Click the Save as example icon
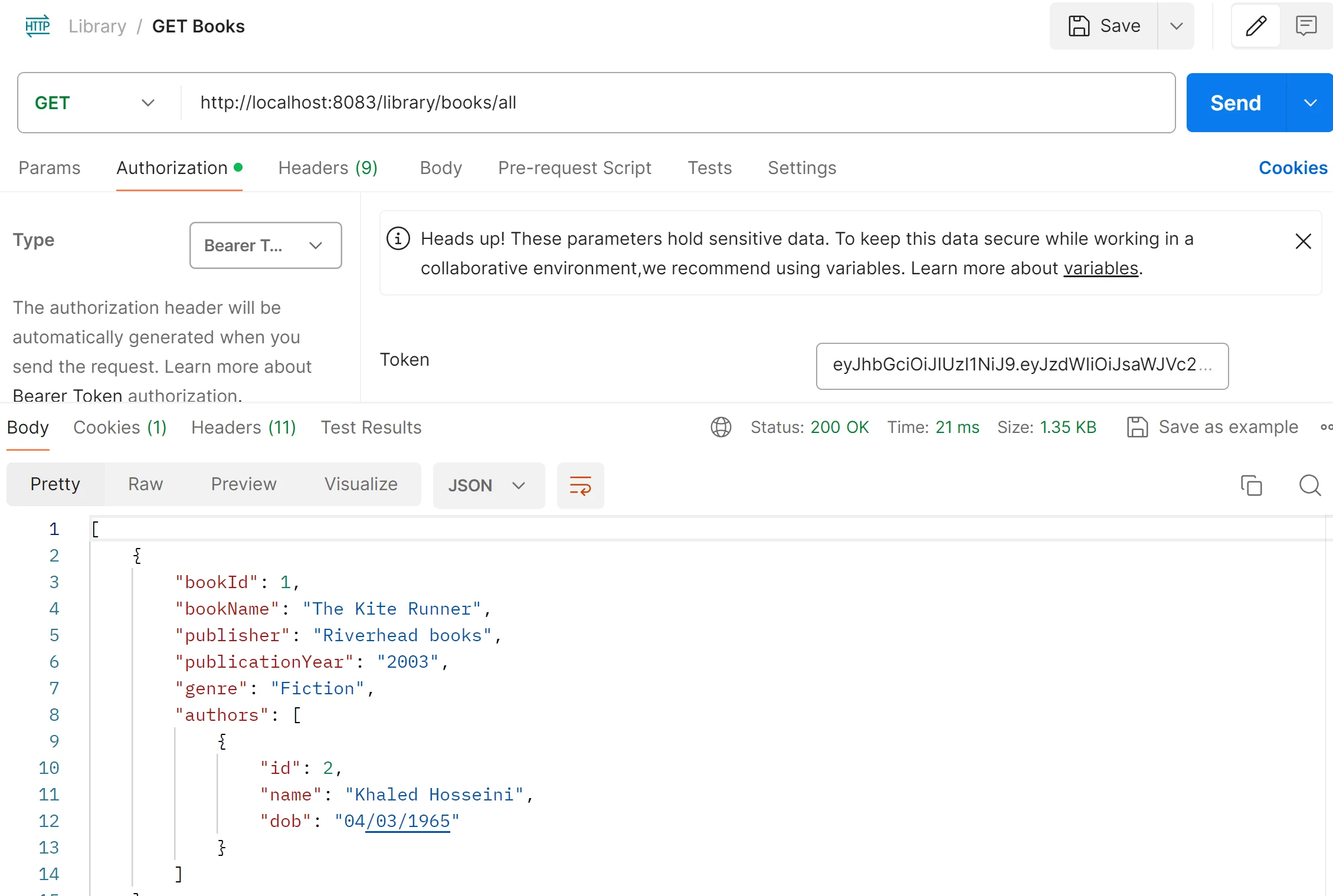 point(1137,428)
